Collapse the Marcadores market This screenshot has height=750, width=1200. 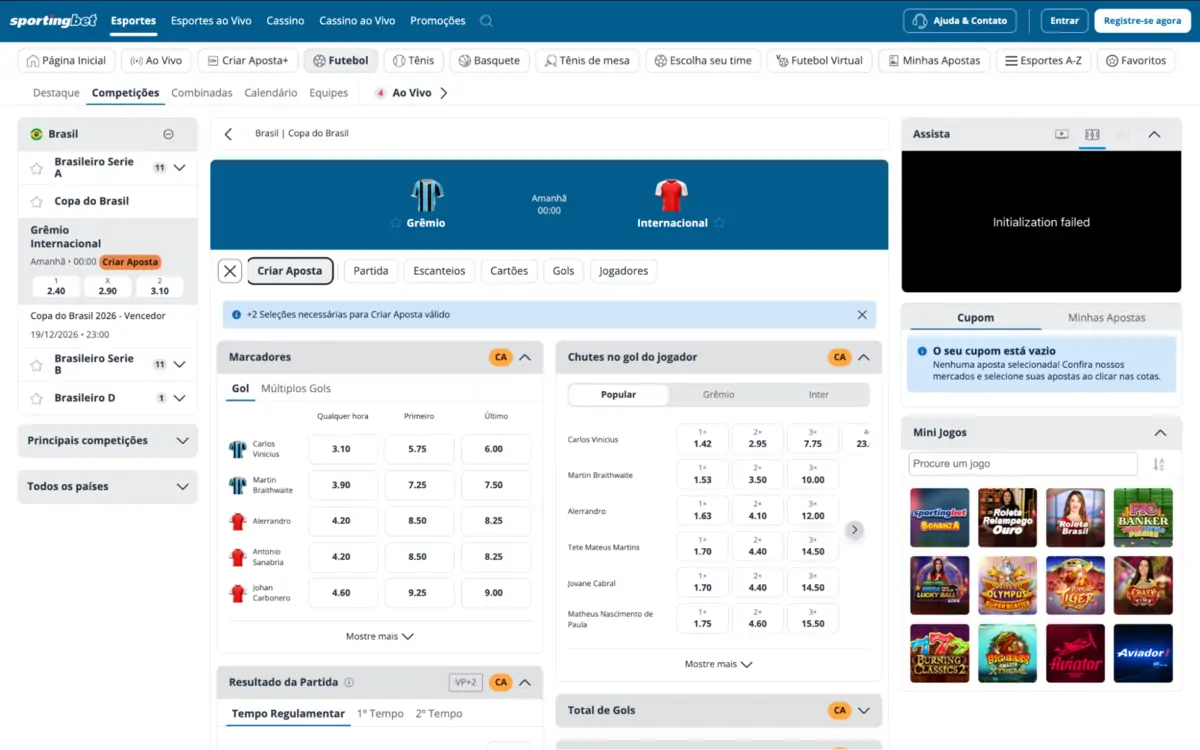tap(525, 357)
